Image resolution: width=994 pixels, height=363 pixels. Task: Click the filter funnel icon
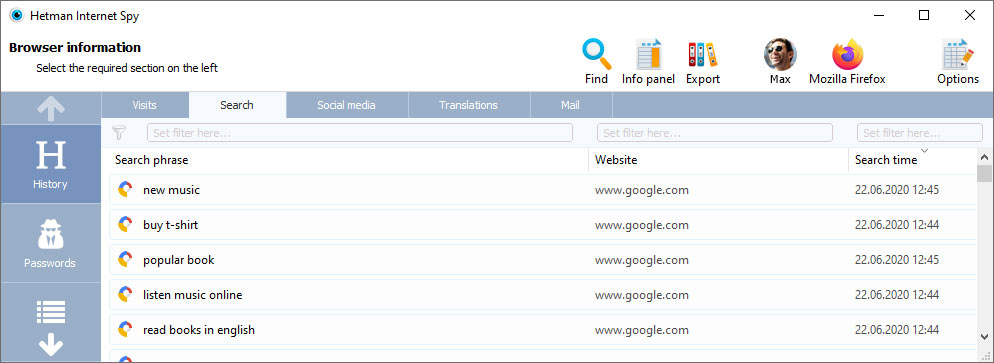click(119, 132)
